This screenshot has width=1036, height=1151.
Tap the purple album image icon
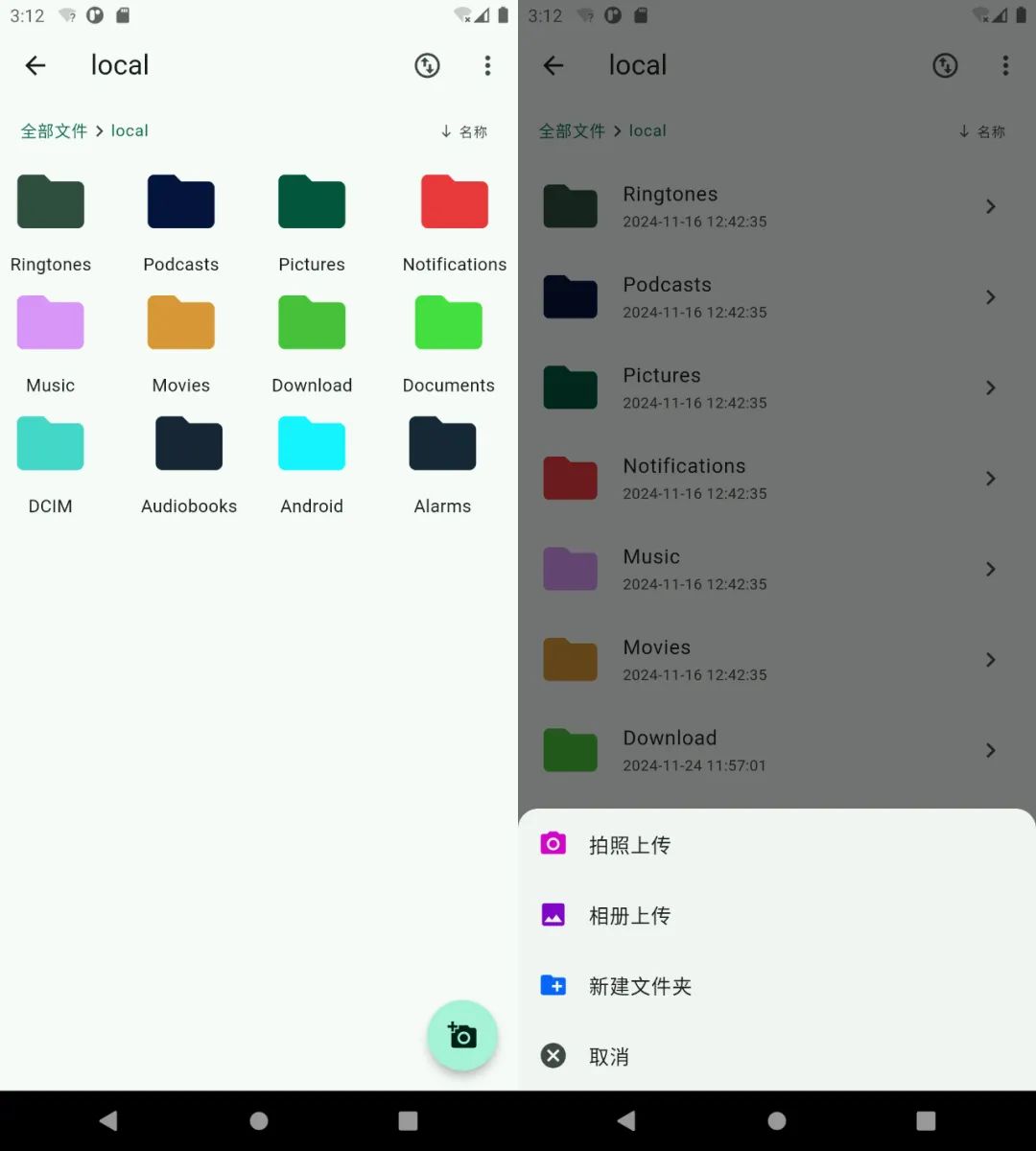(x=553, y=915)
